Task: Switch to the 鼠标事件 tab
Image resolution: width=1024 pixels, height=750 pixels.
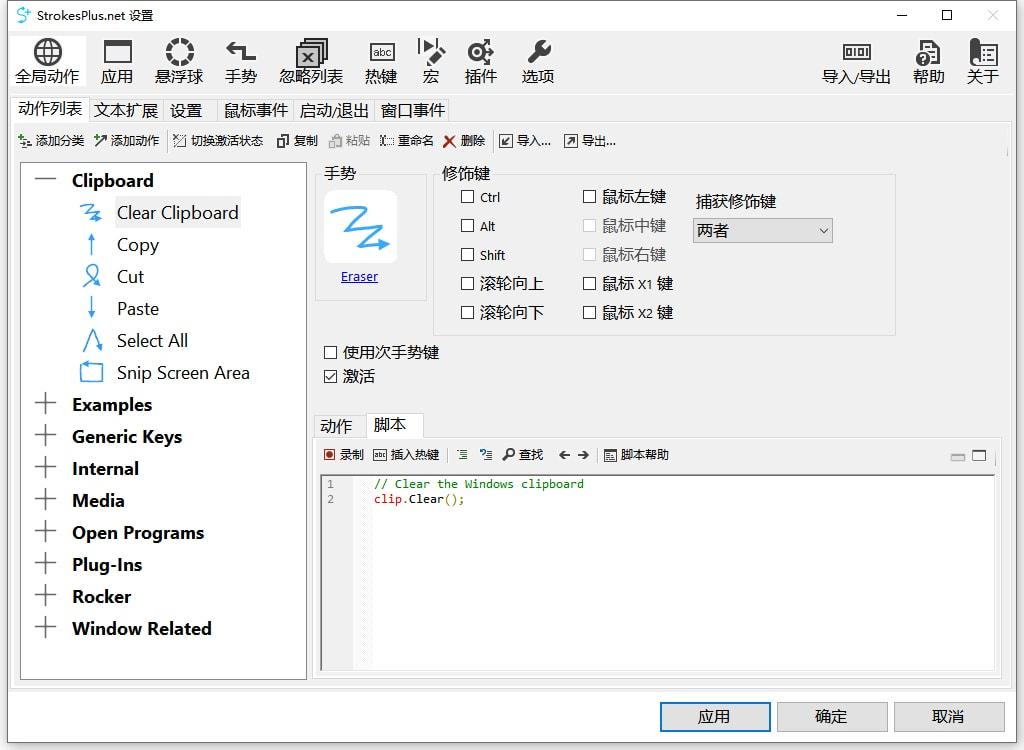Action: pyautogui.click(x=256, y=110)
